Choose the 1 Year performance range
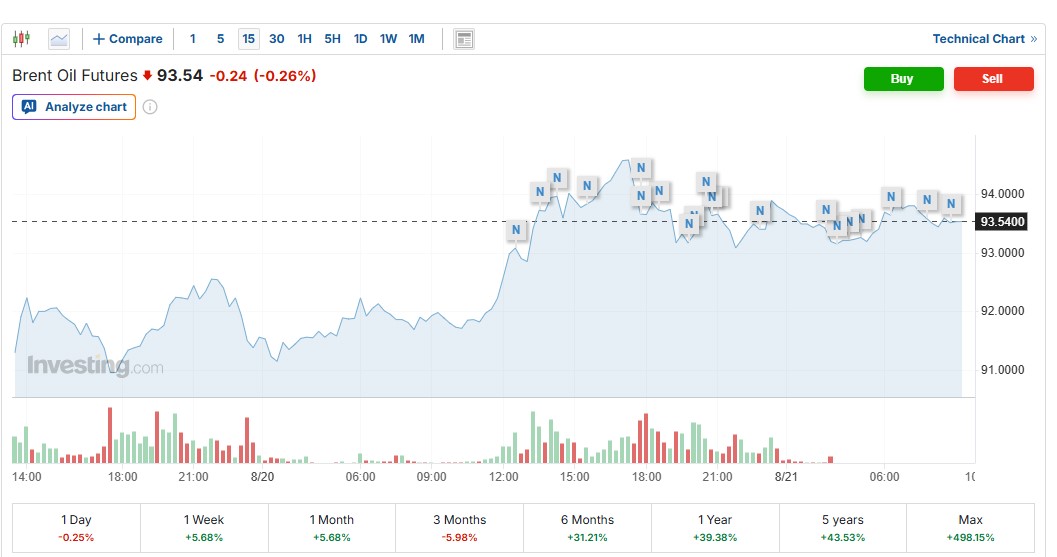The height and width of the screenshot is (557, 1057). (715, 528)
